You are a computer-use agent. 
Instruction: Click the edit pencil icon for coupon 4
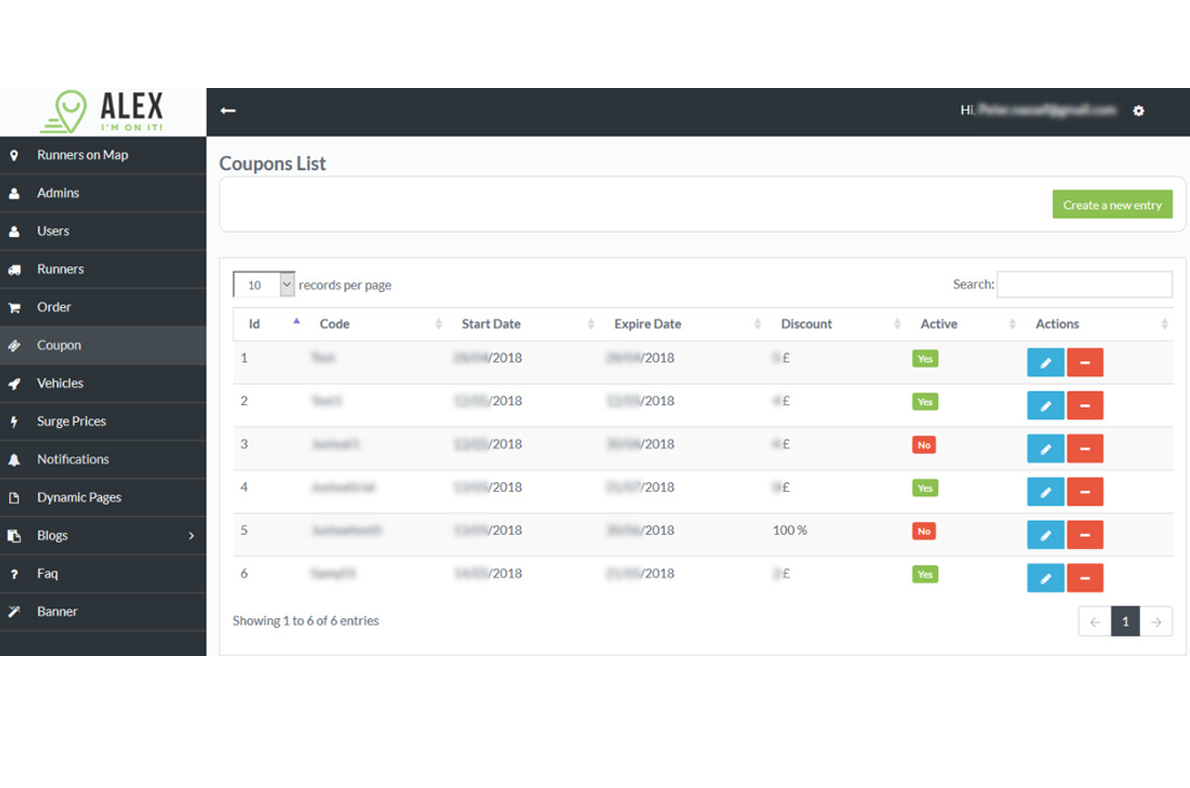(1045, 491)
